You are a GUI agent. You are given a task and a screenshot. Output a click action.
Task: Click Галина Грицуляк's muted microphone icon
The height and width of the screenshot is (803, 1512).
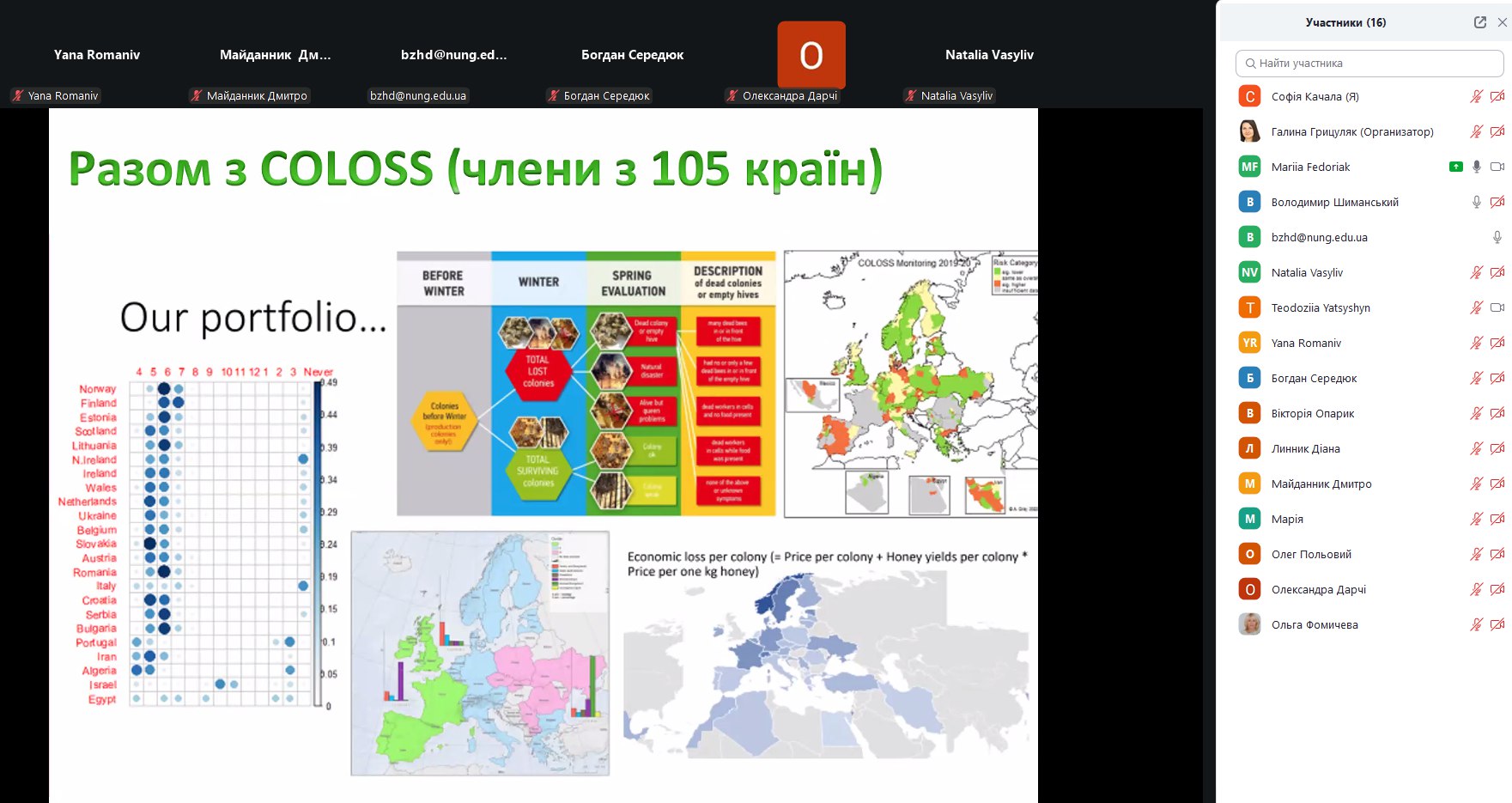(x=1476, y=131)
